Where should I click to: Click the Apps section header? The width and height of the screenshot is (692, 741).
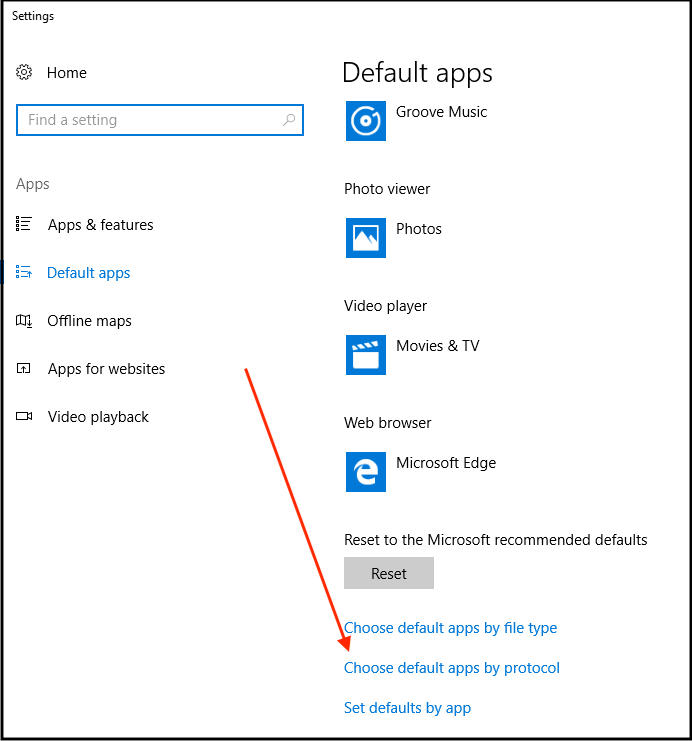pos(33,184)
